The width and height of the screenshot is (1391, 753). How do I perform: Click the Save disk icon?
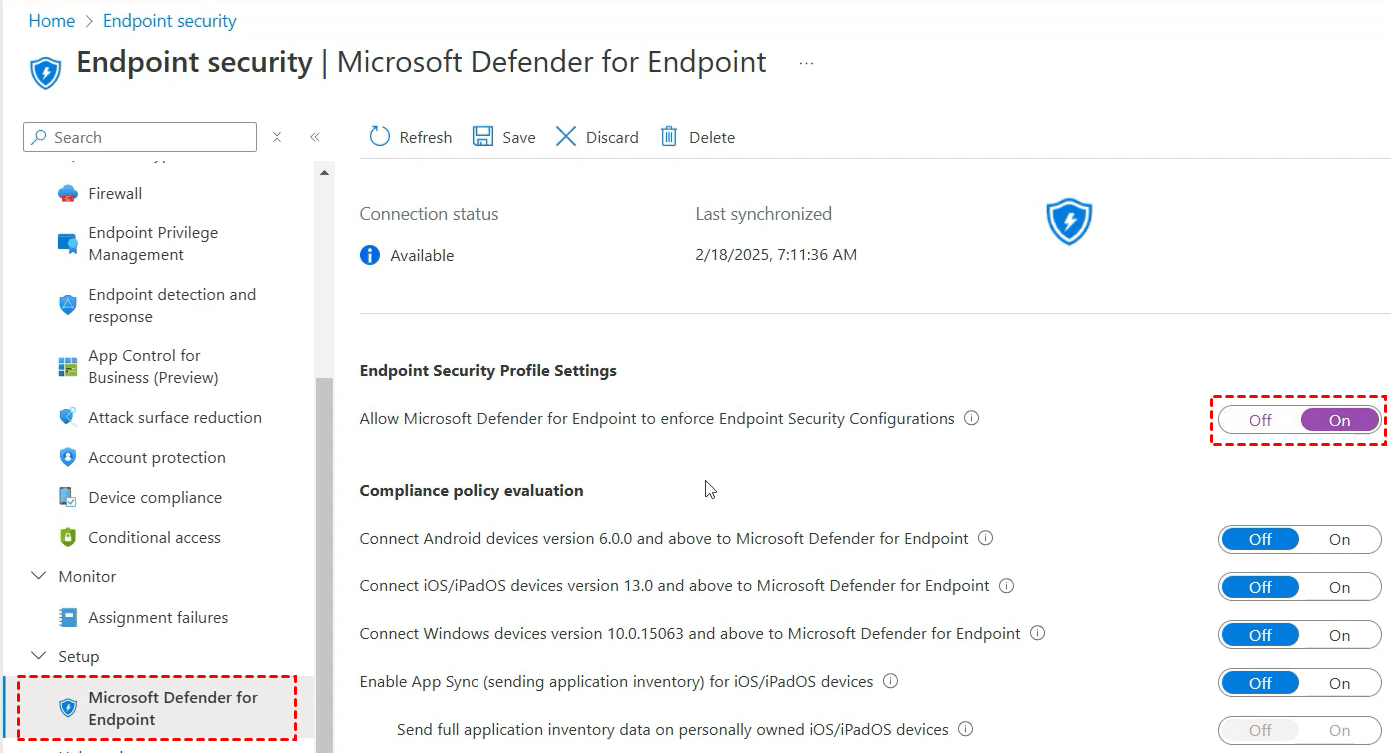[x=483, y=137]
